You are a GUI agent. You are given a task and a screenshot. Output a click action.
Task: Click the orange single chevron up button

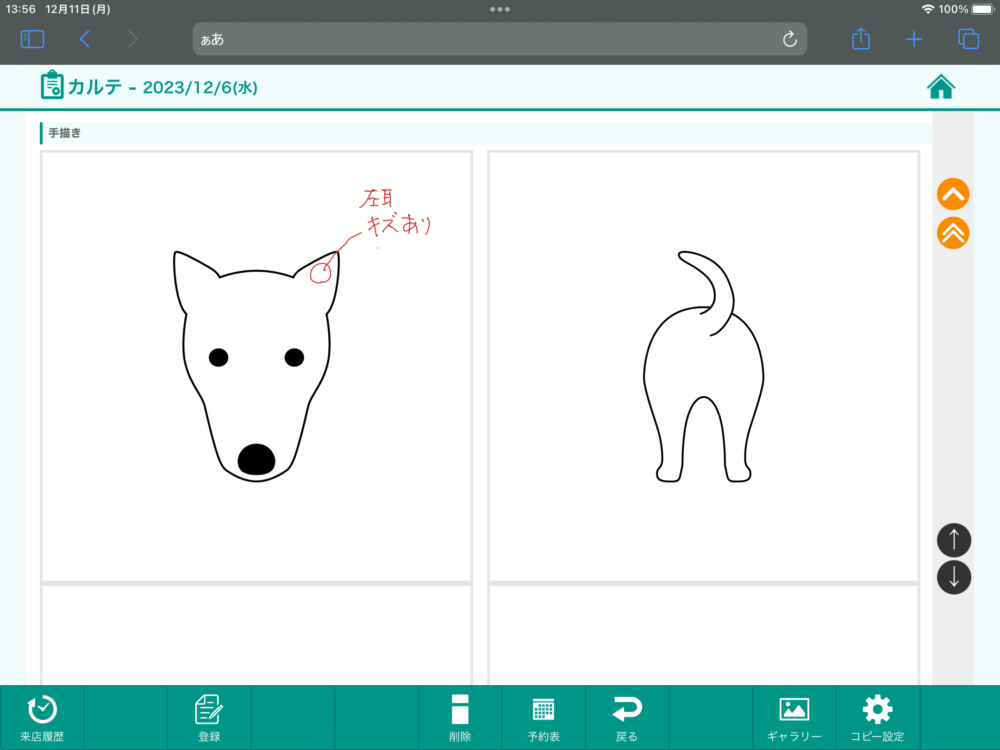click(x=953, y=194)
